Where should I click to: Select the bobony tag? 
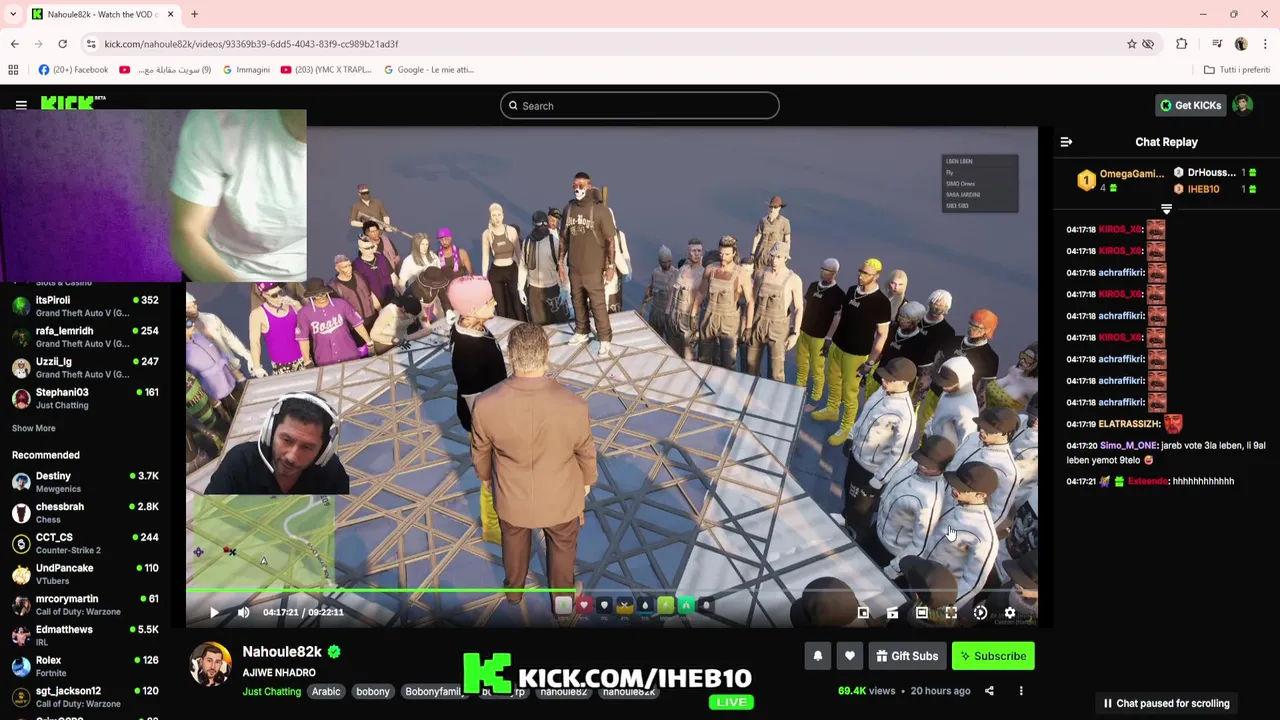tap(373, 692)
